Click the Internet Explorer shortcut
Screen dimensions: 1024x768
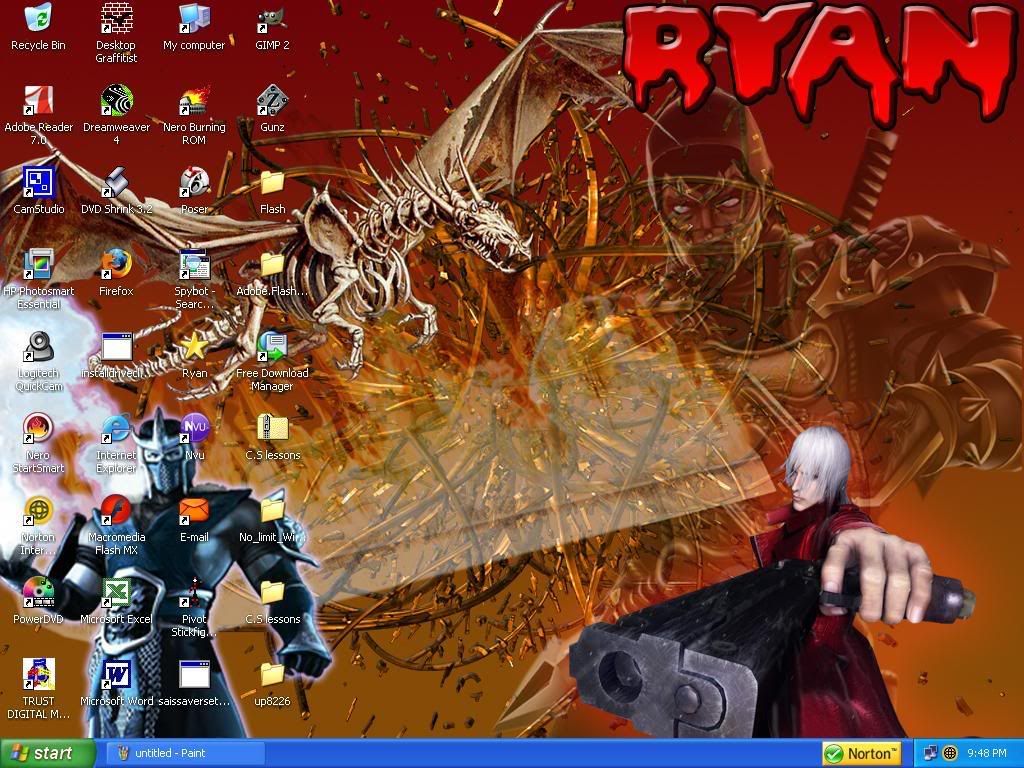click(116, 429)
